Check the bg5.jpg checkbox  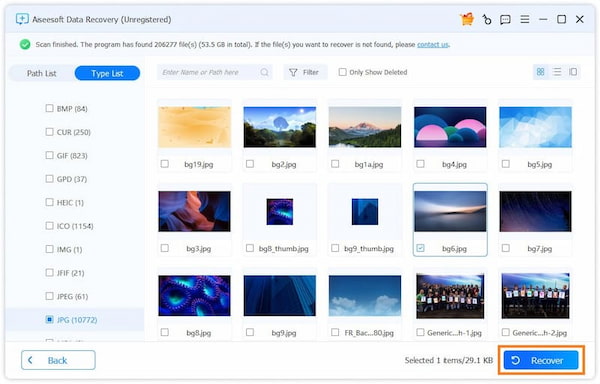tap(505, 164)
